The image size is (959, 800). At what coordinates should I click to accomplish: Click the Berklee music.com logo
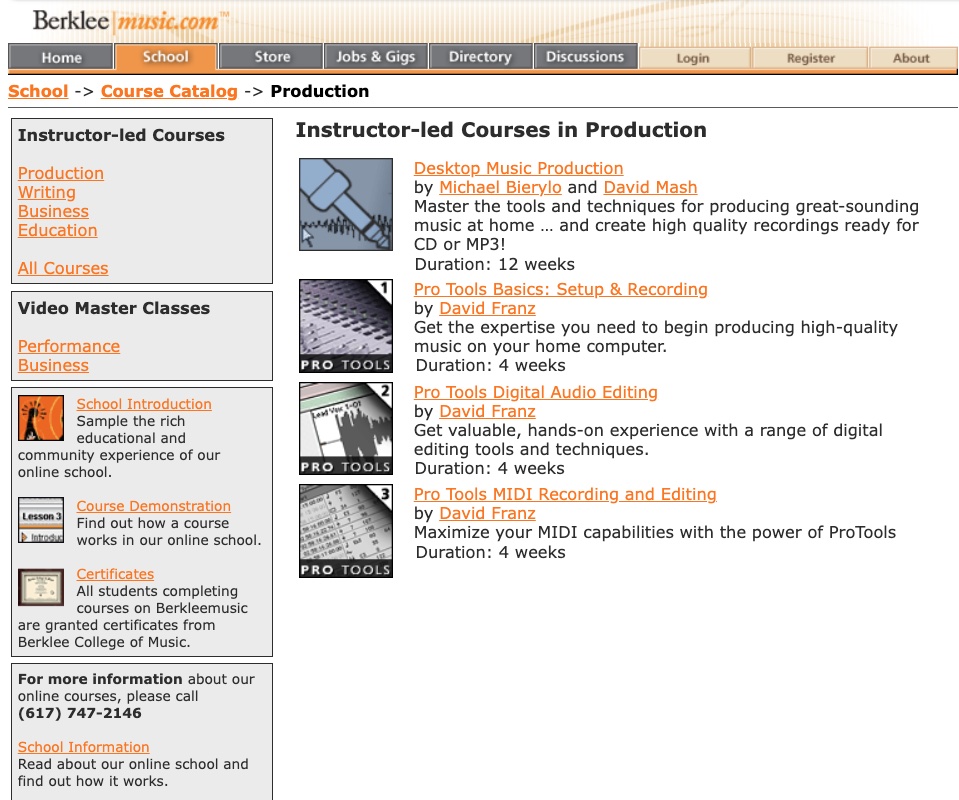coord(130,21)
